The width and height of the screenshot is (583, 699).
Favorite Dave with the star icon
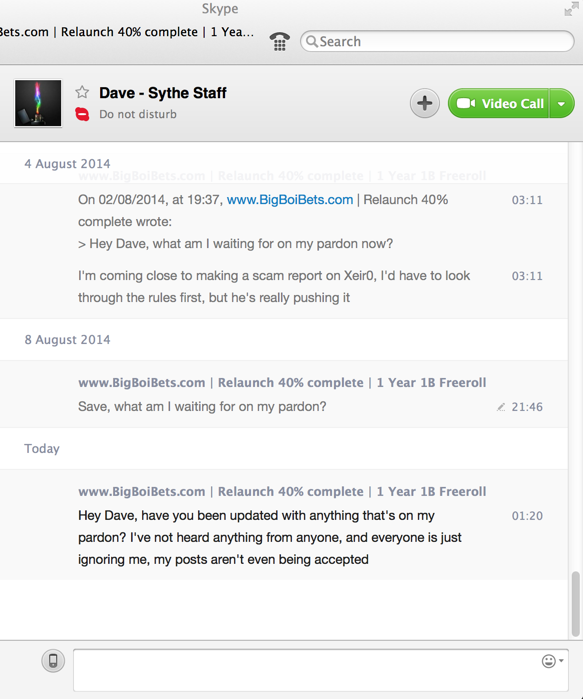click(x=82, y=92)
